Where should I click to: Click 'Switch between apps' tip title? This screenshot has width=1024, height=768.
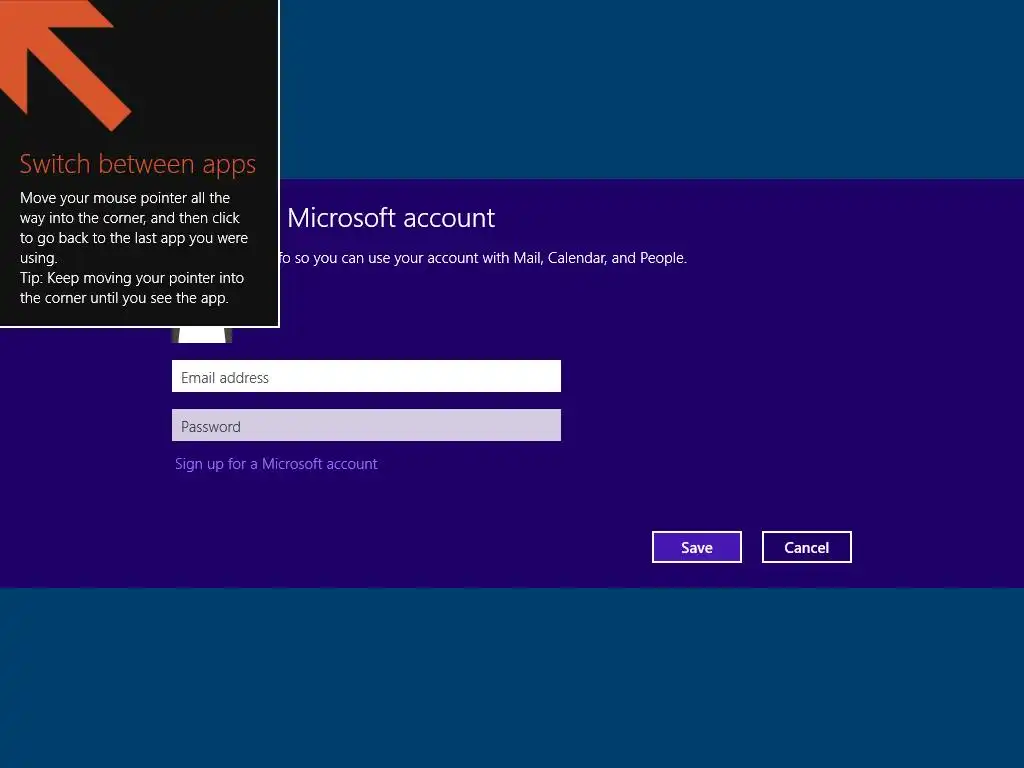[x=137, y=164]
